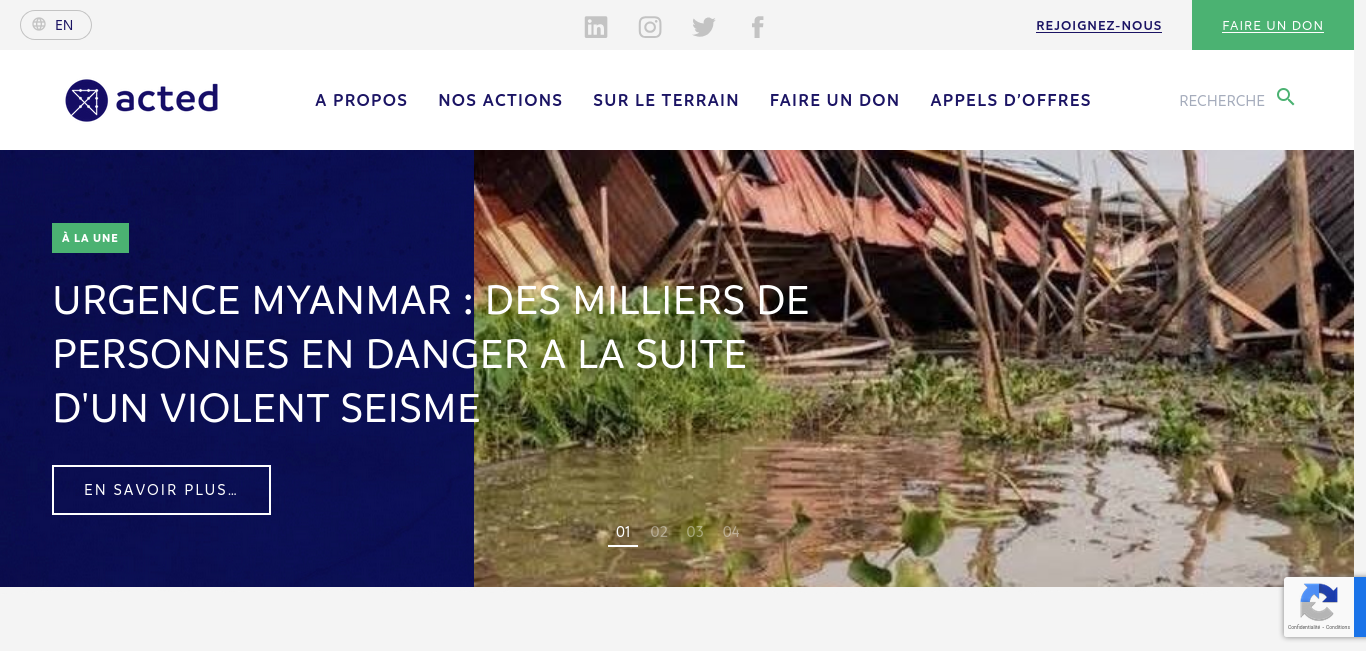Open the SUR LE TERRAIN menu
1366x651 pixels.
[666, 100]
